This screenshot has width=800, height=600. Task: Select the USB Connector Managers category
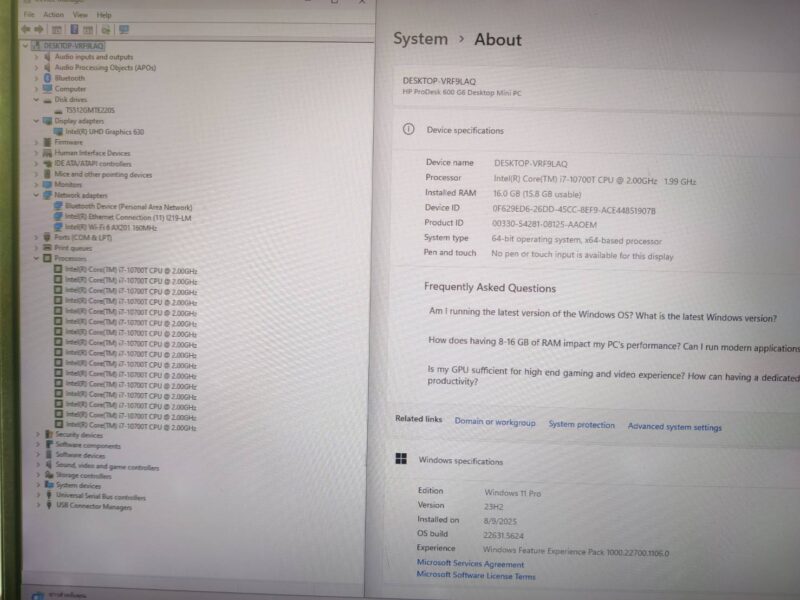coord(94,507)
